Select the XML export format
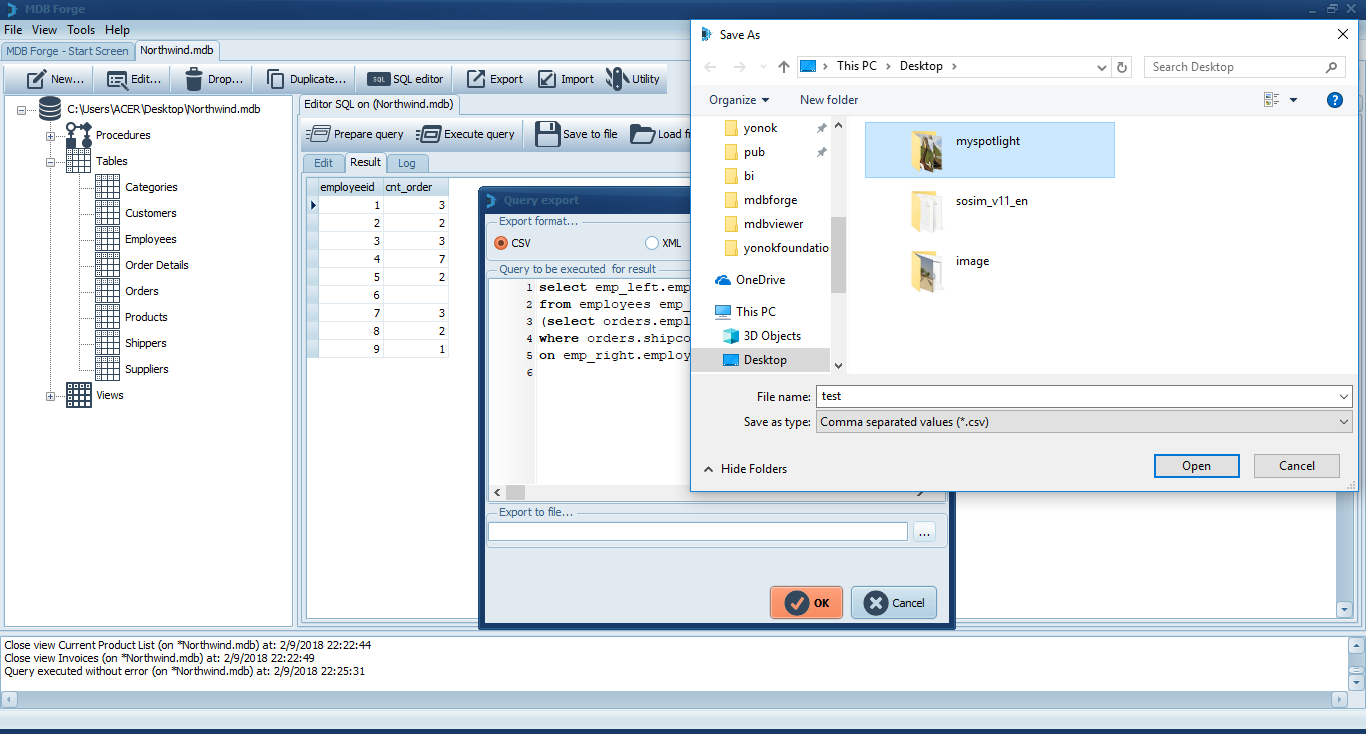The width and height of the screenshot is (1366, 734). (652, 243)
